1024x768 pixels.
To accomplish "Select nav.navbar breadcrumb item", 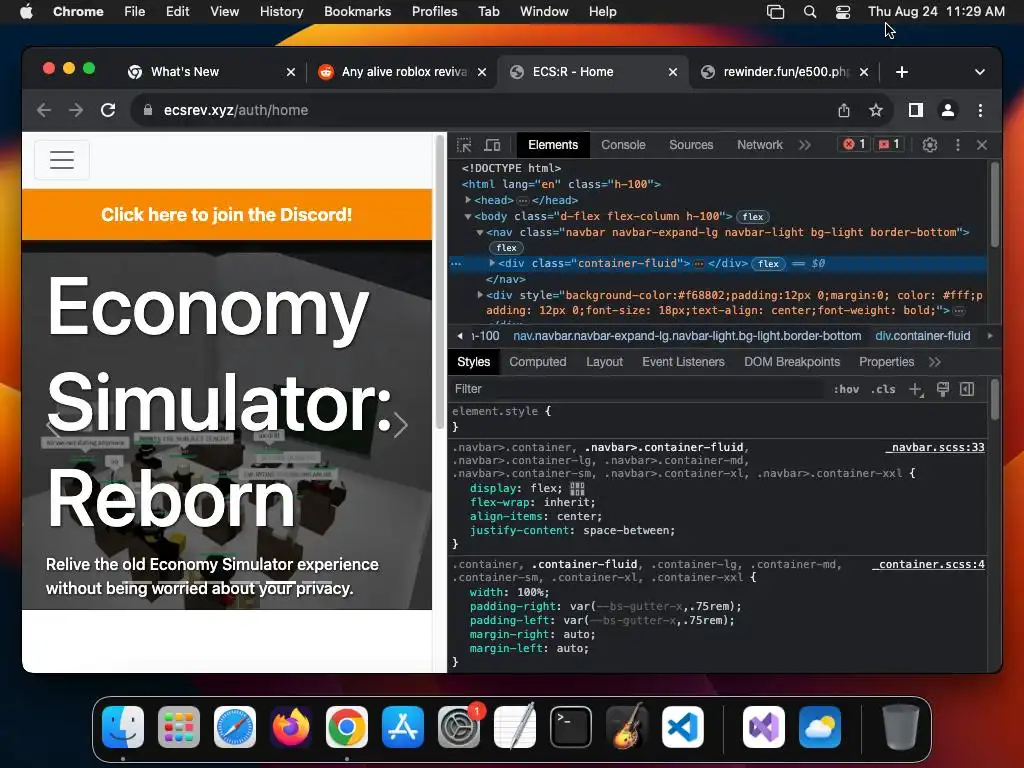I will (687, 336).
